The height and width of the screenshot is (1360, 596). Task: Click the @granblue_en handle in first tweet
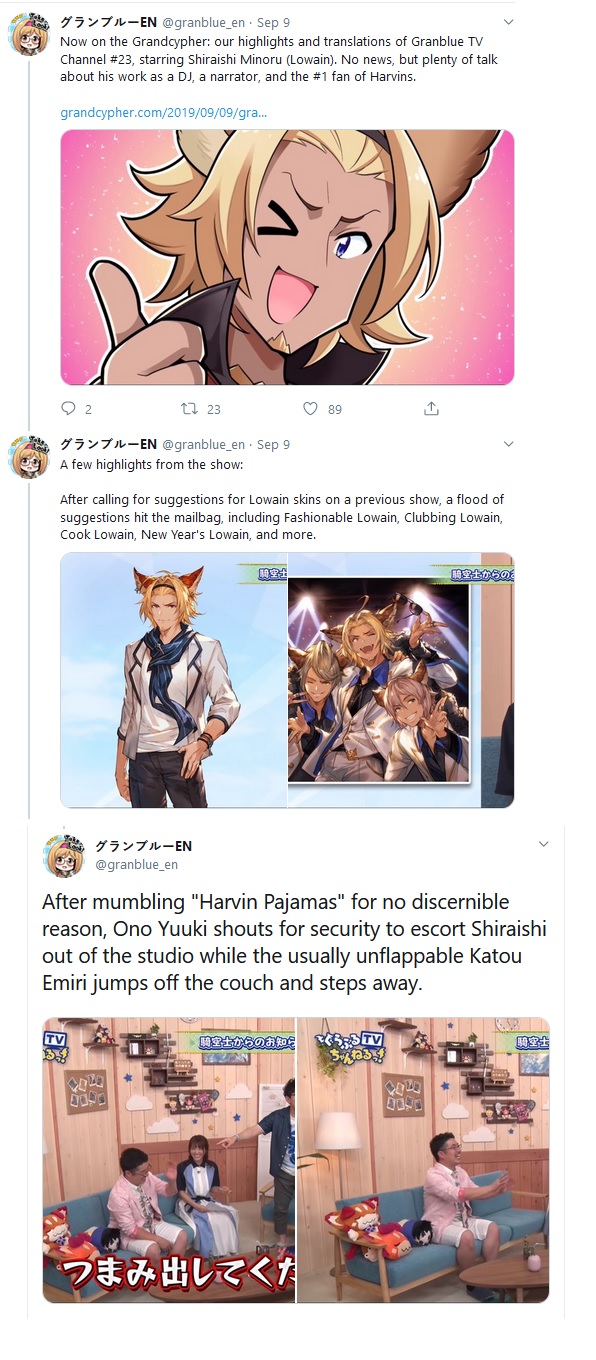(x=203, y=21)
